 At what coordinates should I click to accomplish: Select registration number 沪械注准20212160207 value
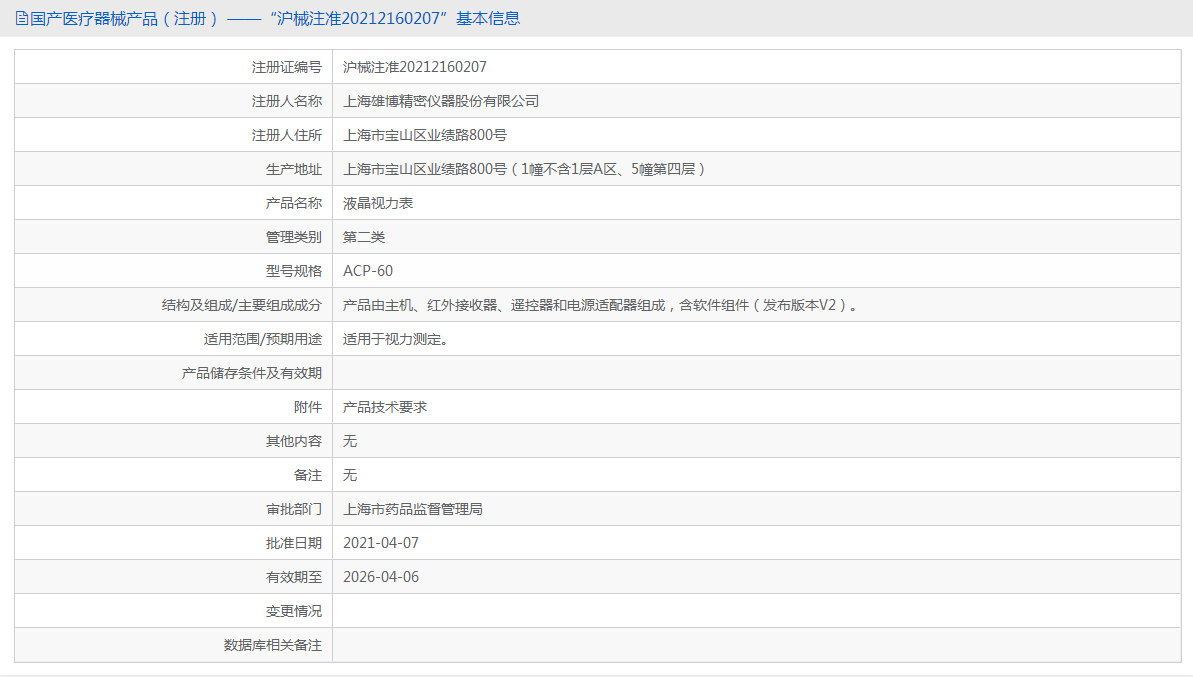[415, 67]
